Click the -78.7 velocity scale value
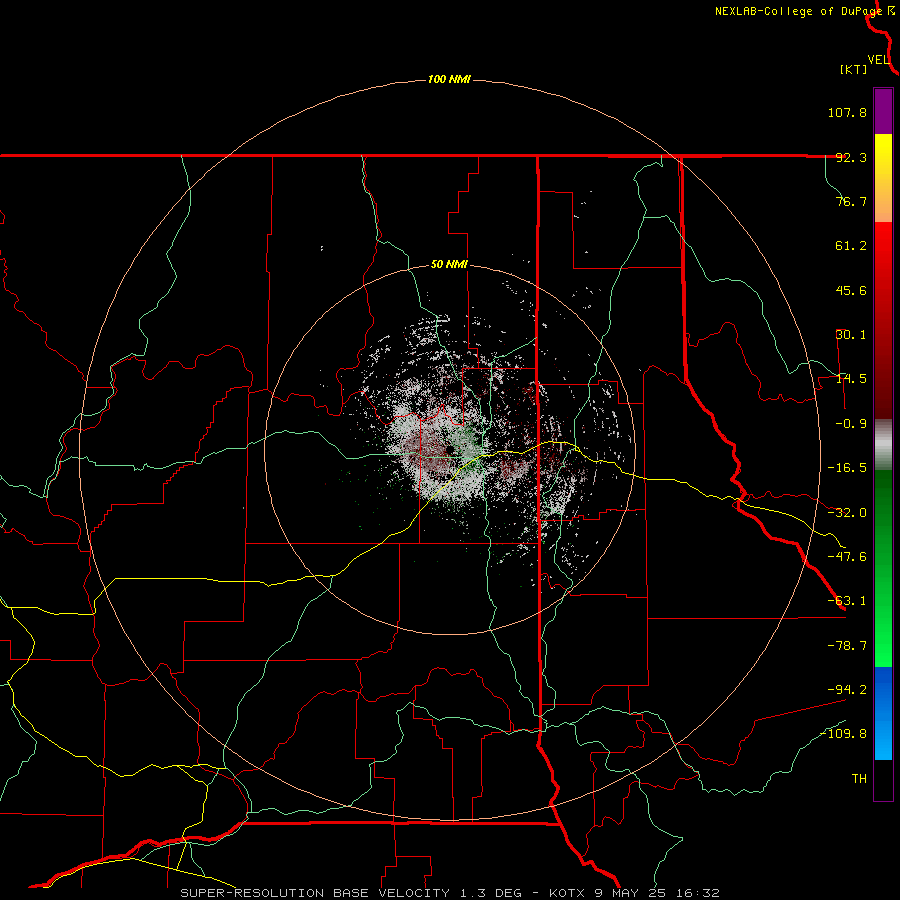The image size is (900, 900). (x=847, y=646)
